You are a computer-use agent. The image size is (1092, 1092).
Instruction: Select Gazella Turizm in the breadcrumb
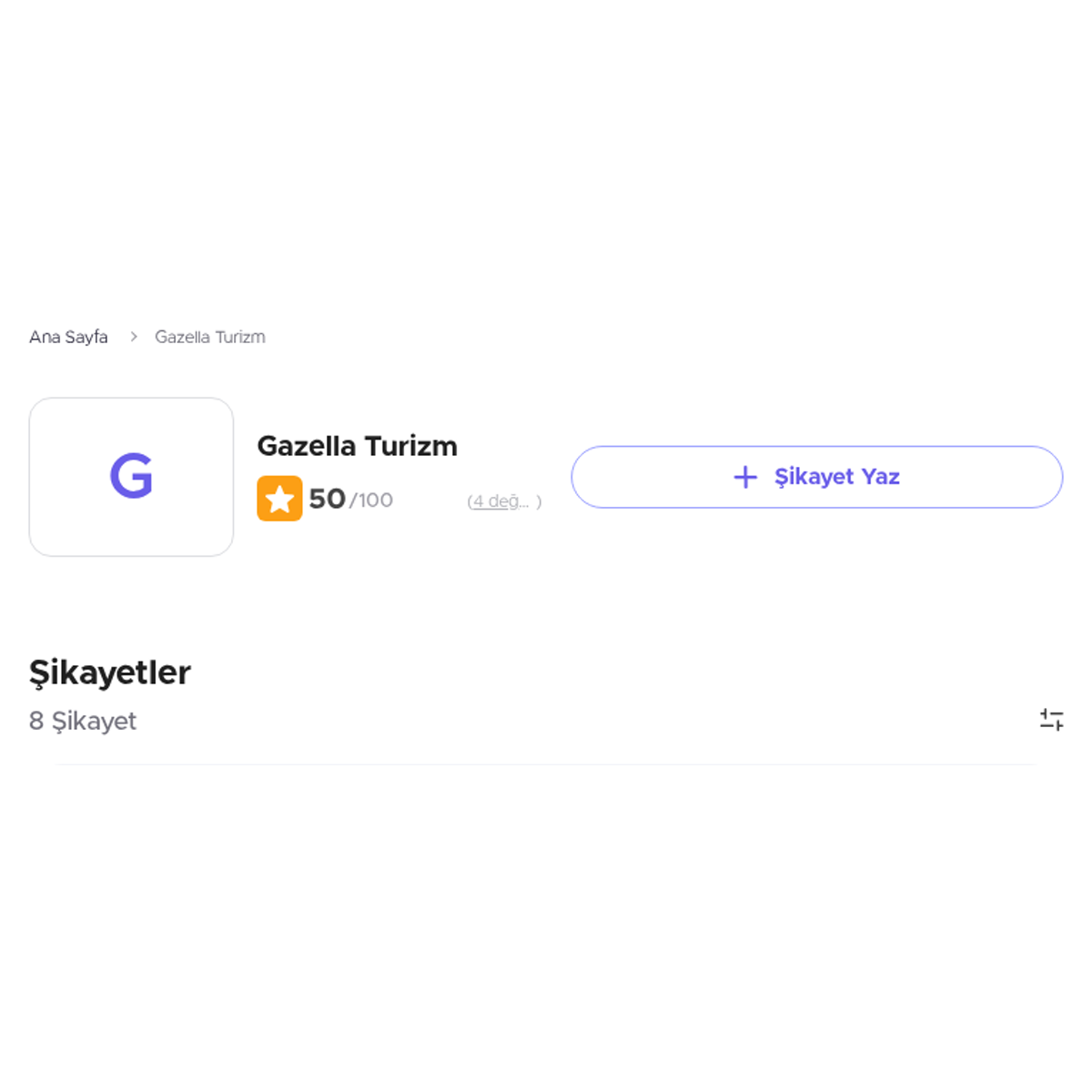(x=210, y=337)
